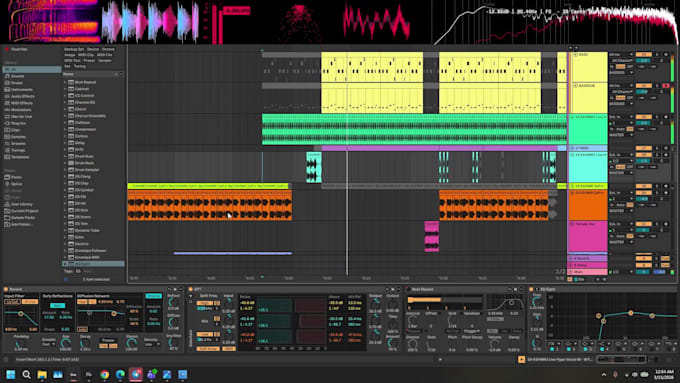Show hidden system tray icons
Screen dimensions: 680x383
point(604,374)
